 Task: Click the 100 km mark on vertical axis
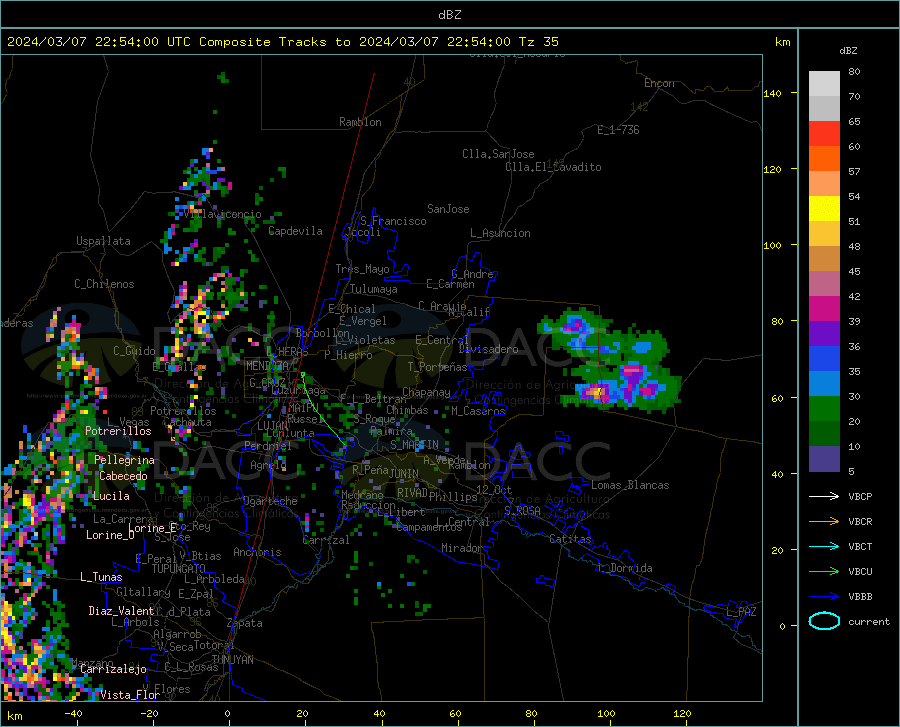[773, 246]
